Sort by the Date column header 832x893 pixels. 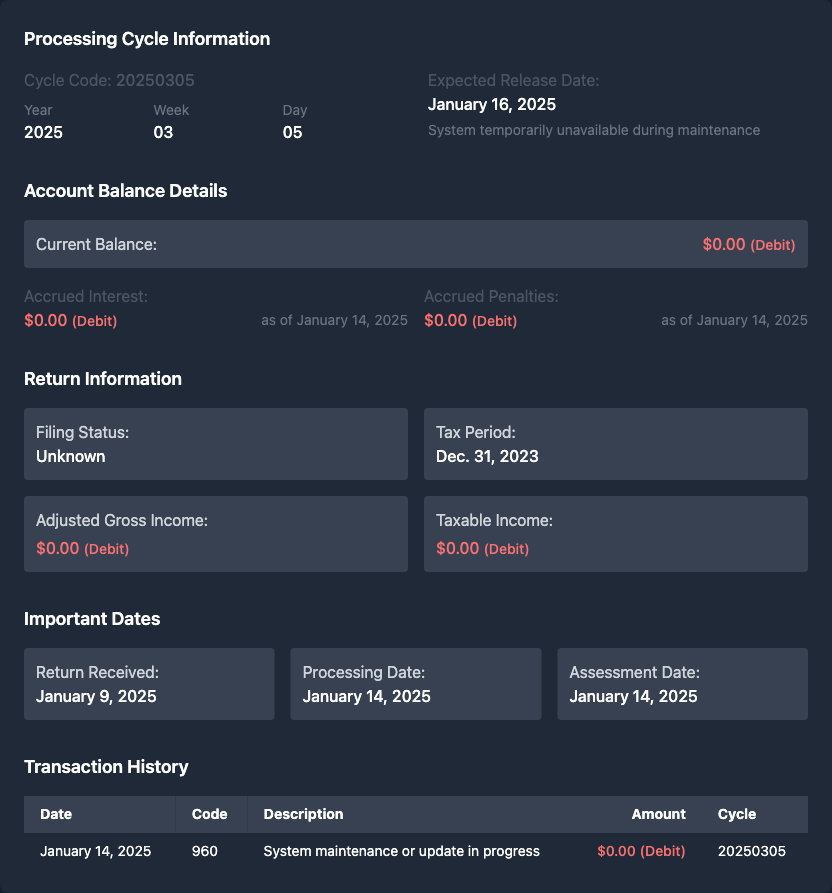pyautogui.click(x=56, y=814)
